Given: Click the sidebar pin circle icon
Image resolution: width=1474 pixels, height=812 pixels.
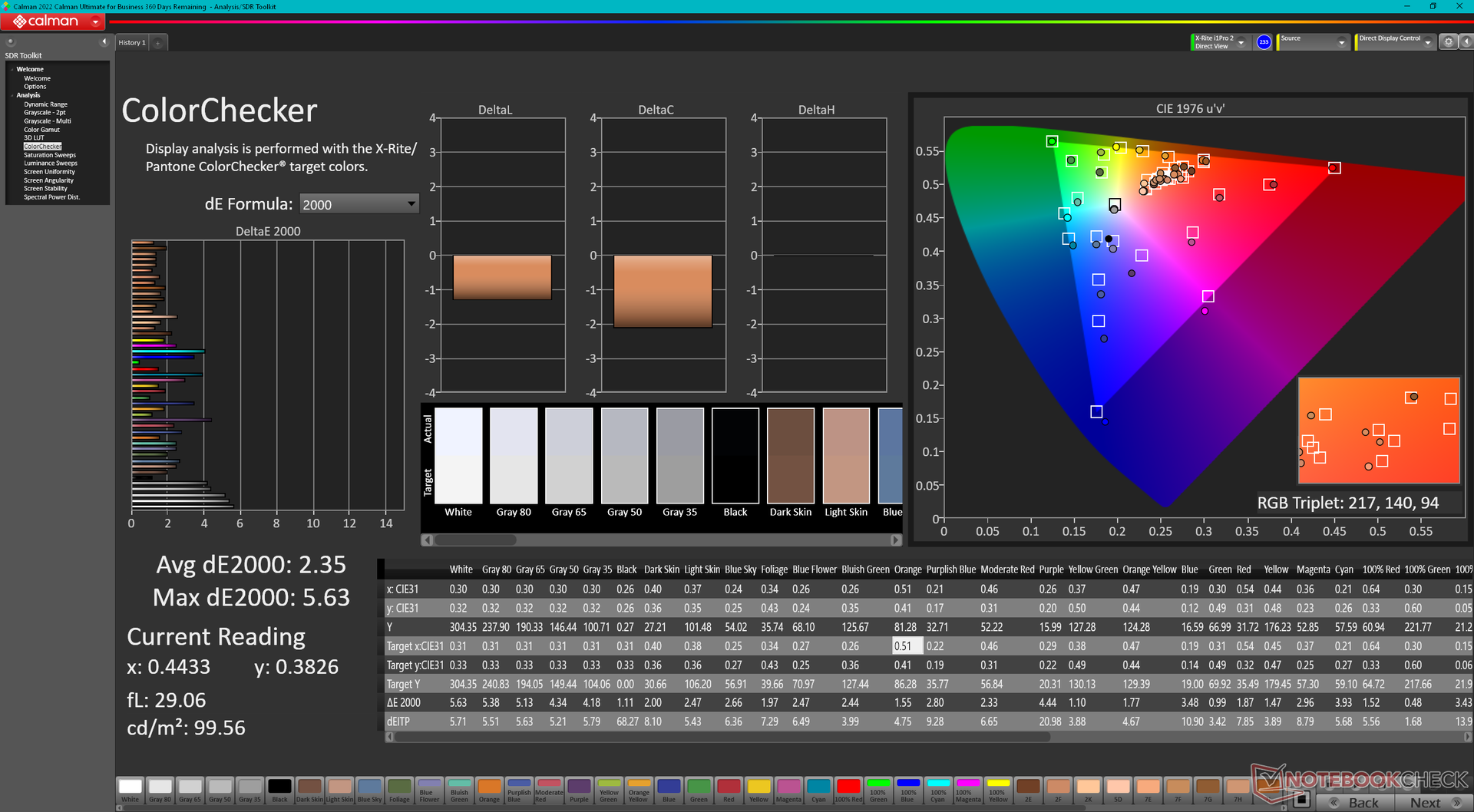Looking at the screenshot, I should coord(11,42).
